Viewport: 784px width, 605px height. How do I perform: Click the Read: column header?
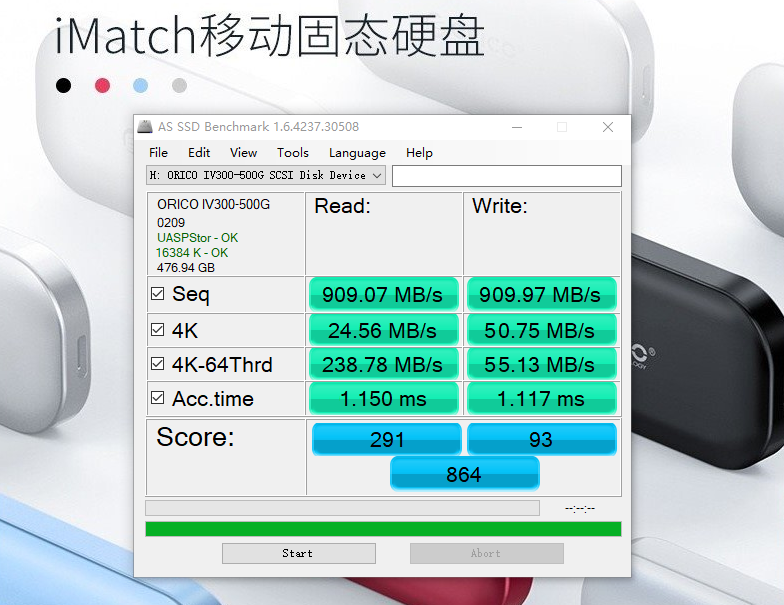point(342,206)
